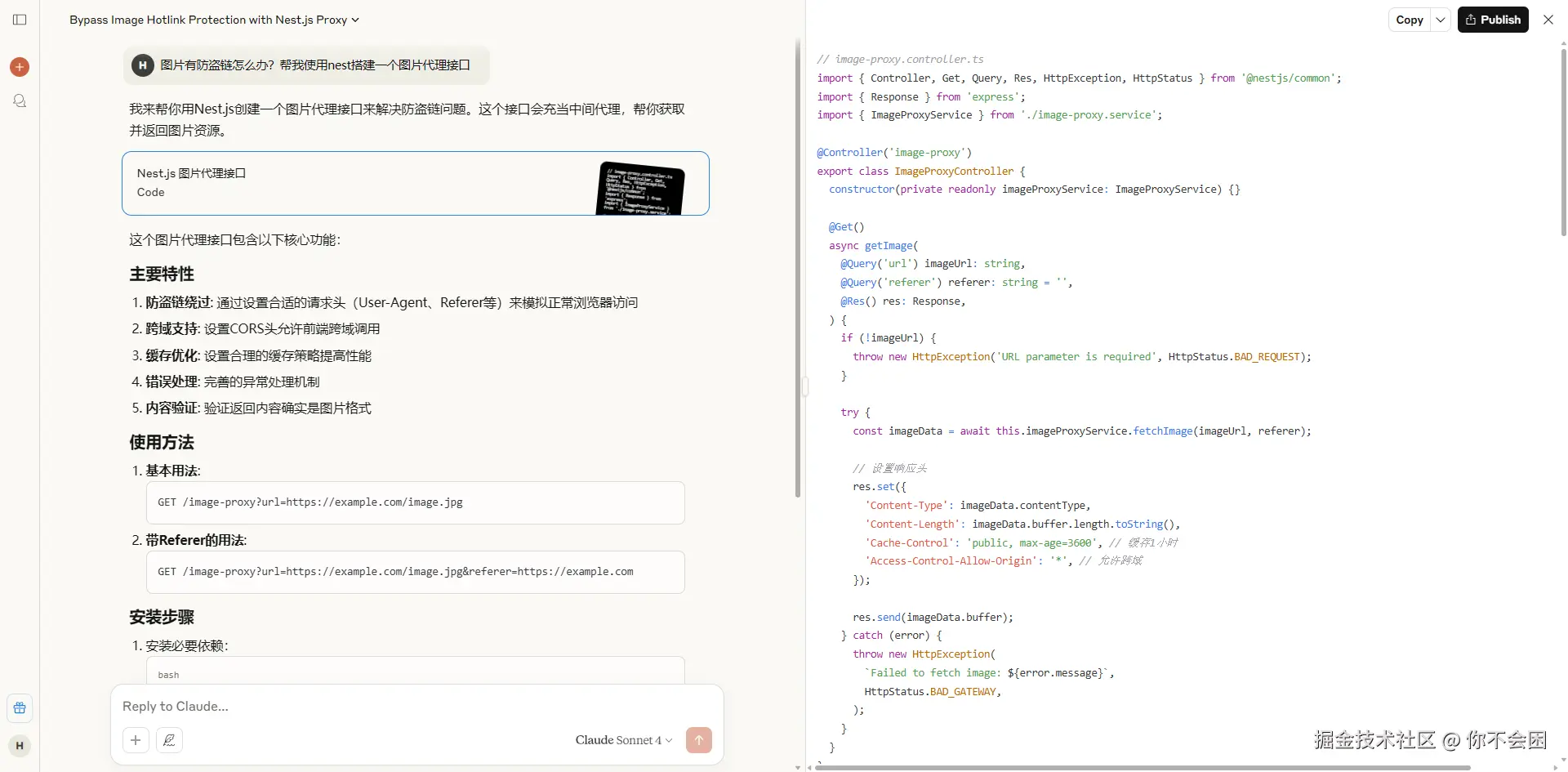The height and width of the screenshot is (772, 1568).
Task: Open the Claude Sonnet 4 model selector
Action: [624, 740]
